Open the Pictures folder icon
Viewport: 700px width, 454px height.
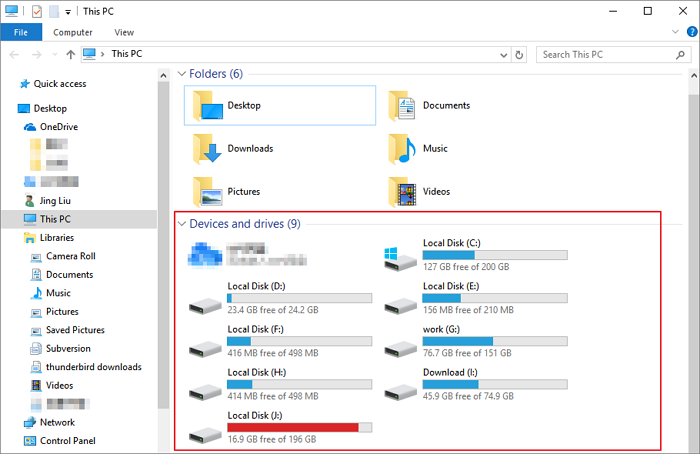(206, 191)
